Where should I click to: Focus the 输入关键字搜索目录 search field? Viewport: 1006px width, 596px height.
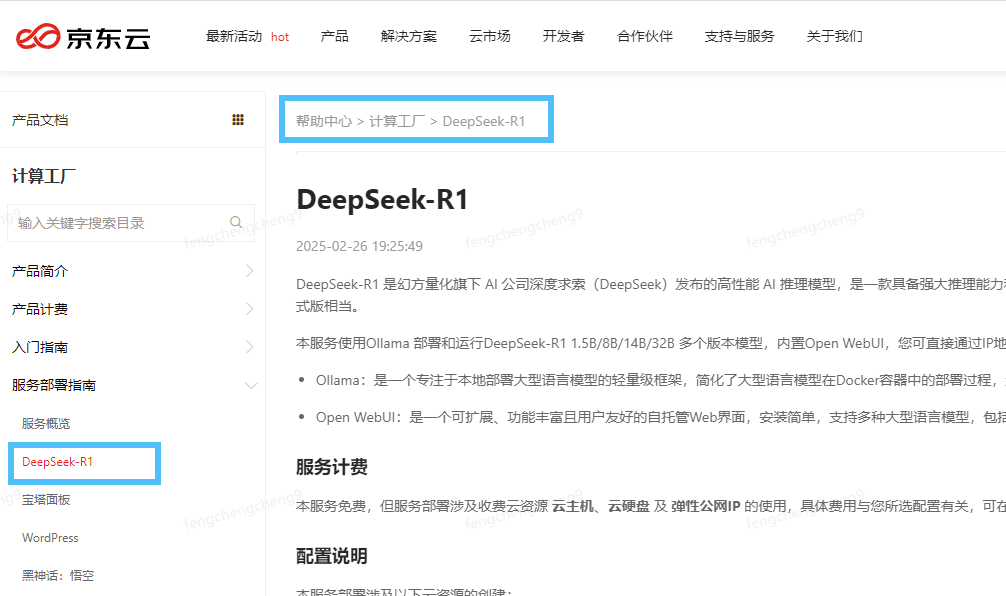click(131, 223)
